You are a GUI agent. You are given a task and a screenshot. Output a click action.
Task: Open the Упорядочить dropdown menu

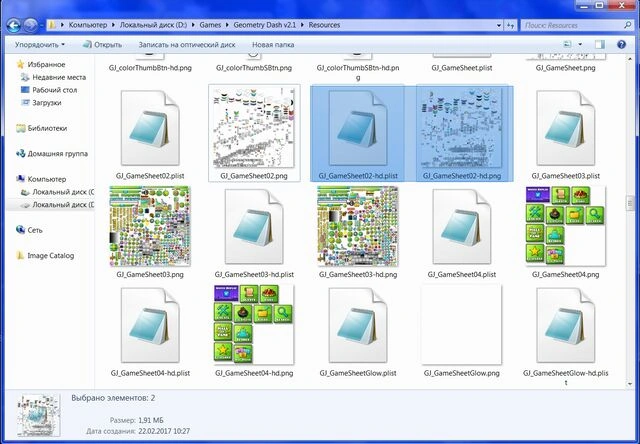click(40, 44)
